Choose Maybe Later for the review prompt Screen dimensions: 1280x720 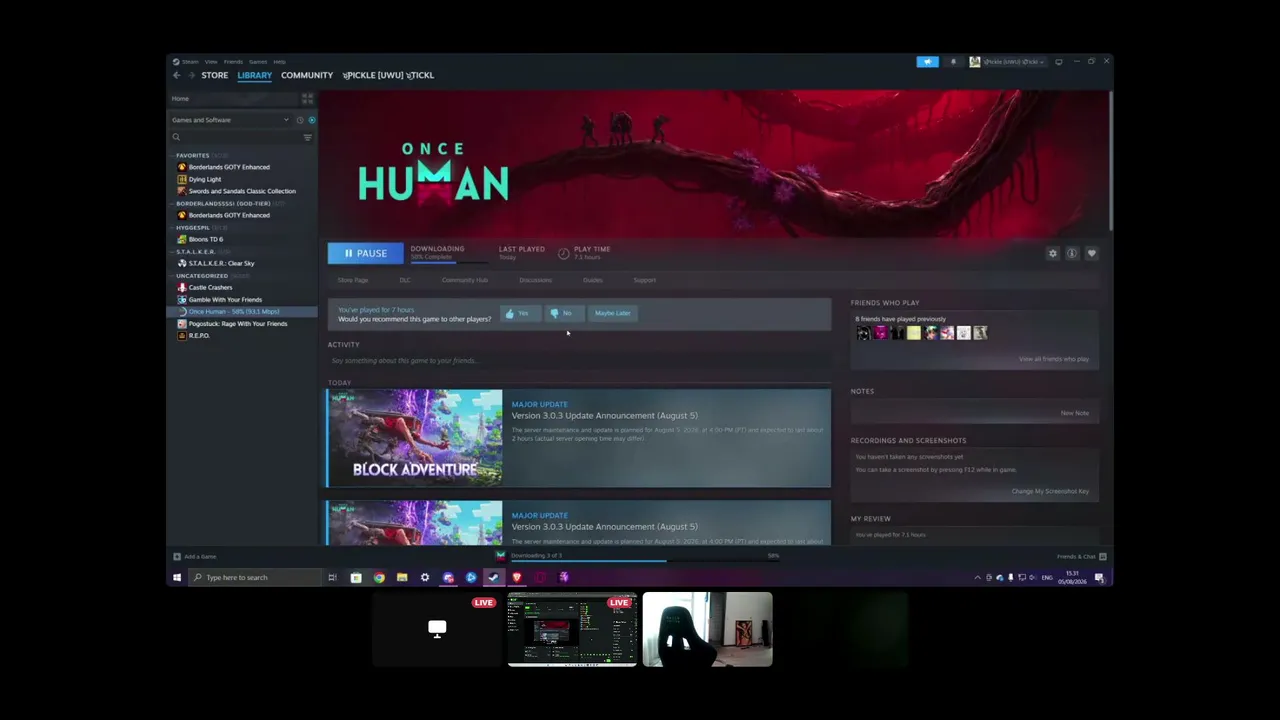(613, 313)
